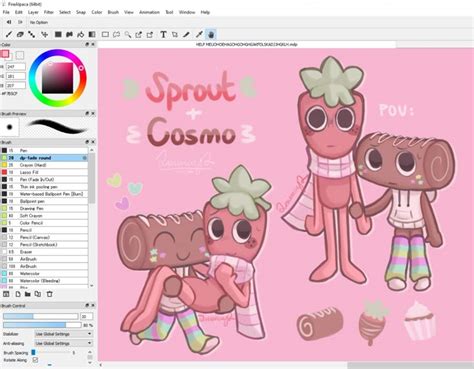Click the saturation square in color wheel
Image resolution: width=474 pixels, height=369 pixels.
(x=57, y=78)
